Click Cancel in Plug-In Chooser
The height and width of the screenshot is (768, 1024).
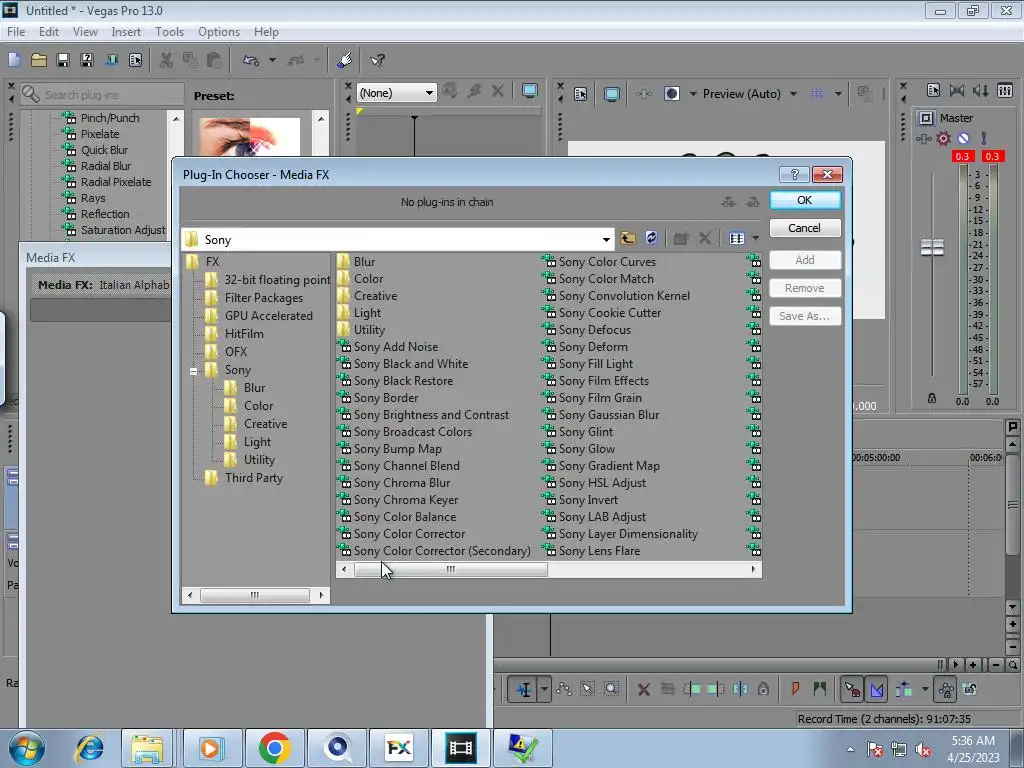tap(805, 228)
